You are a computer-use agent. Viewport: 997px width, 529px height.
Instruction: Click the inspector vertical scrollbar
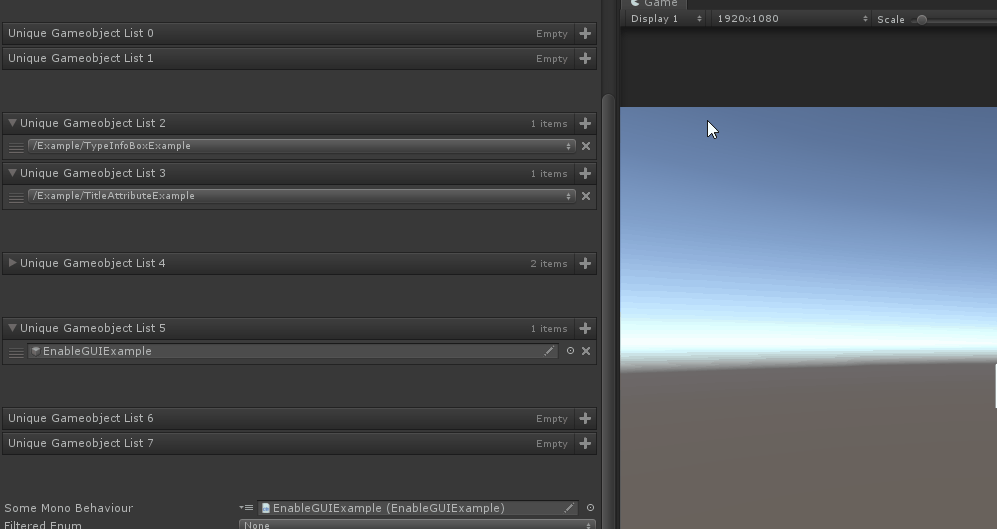[x=608, y=312]
